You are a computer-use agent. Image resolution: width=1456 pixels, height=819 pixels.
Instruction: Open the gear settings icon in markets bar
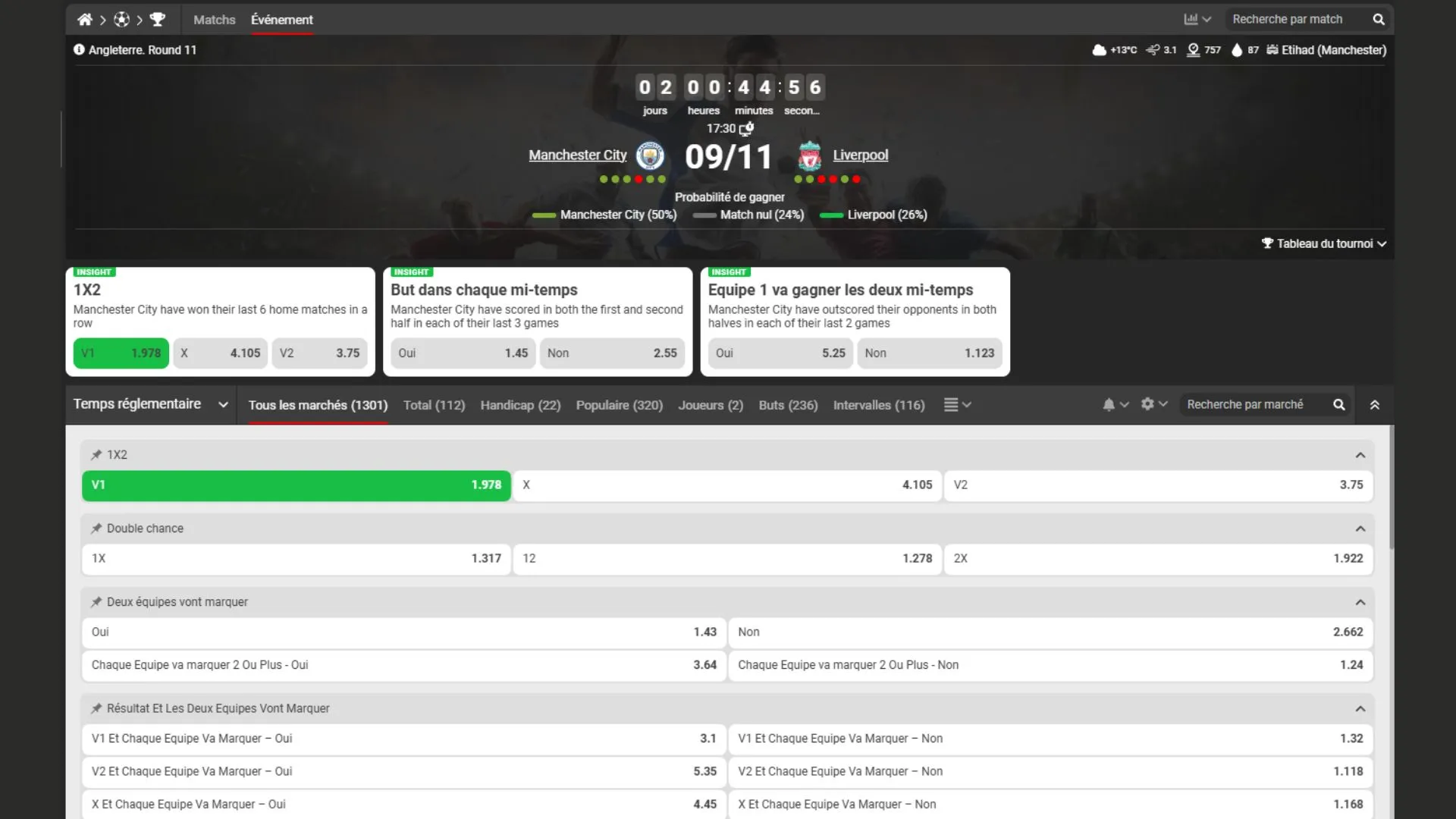(1147, 405)
